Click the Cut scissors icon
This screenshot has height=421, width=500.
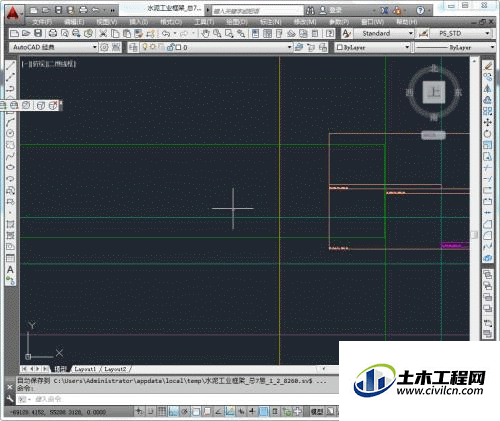click(103, 33)
